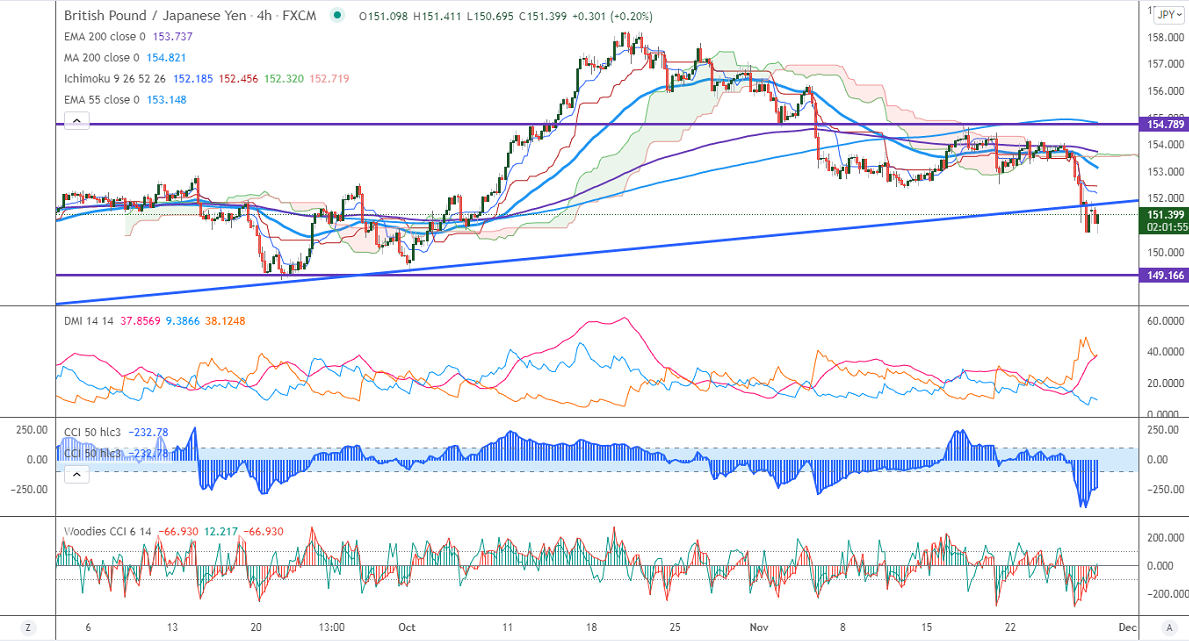
Task: Toggle the A auto-scale button
Action: point(1169,627)
